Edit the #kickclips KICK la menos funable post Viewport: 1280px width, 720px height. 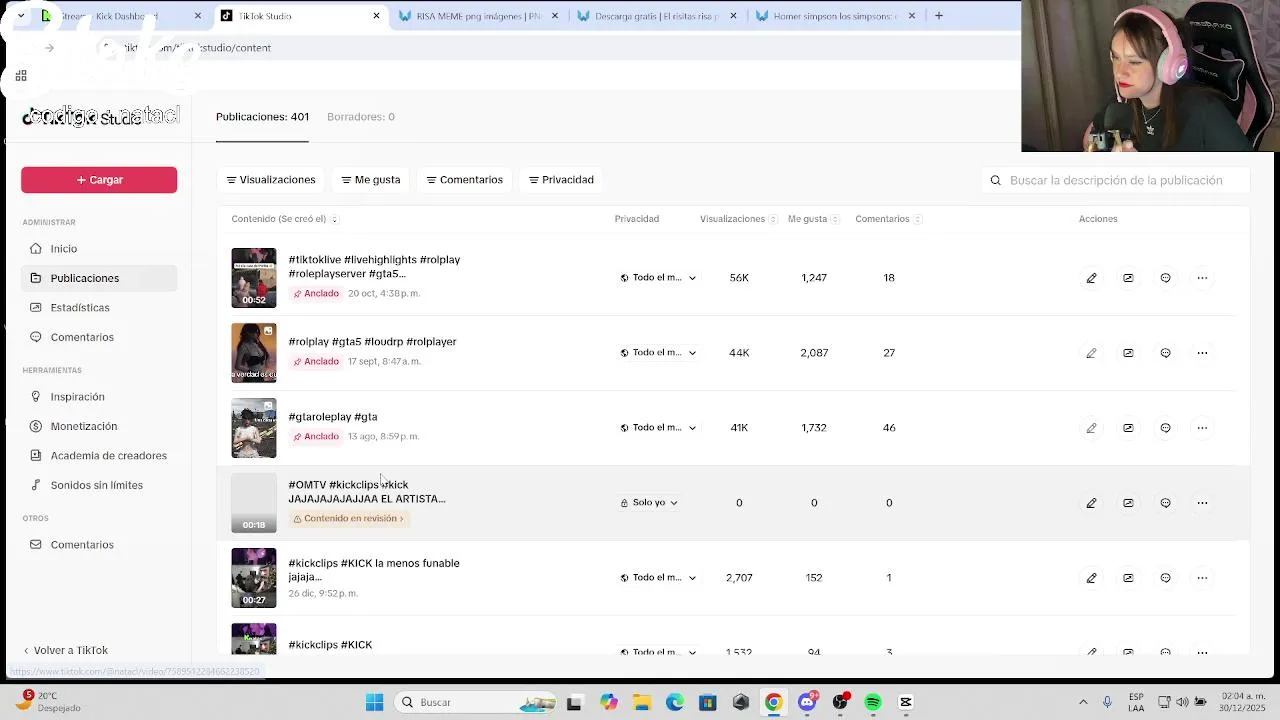click(1091, 578)
